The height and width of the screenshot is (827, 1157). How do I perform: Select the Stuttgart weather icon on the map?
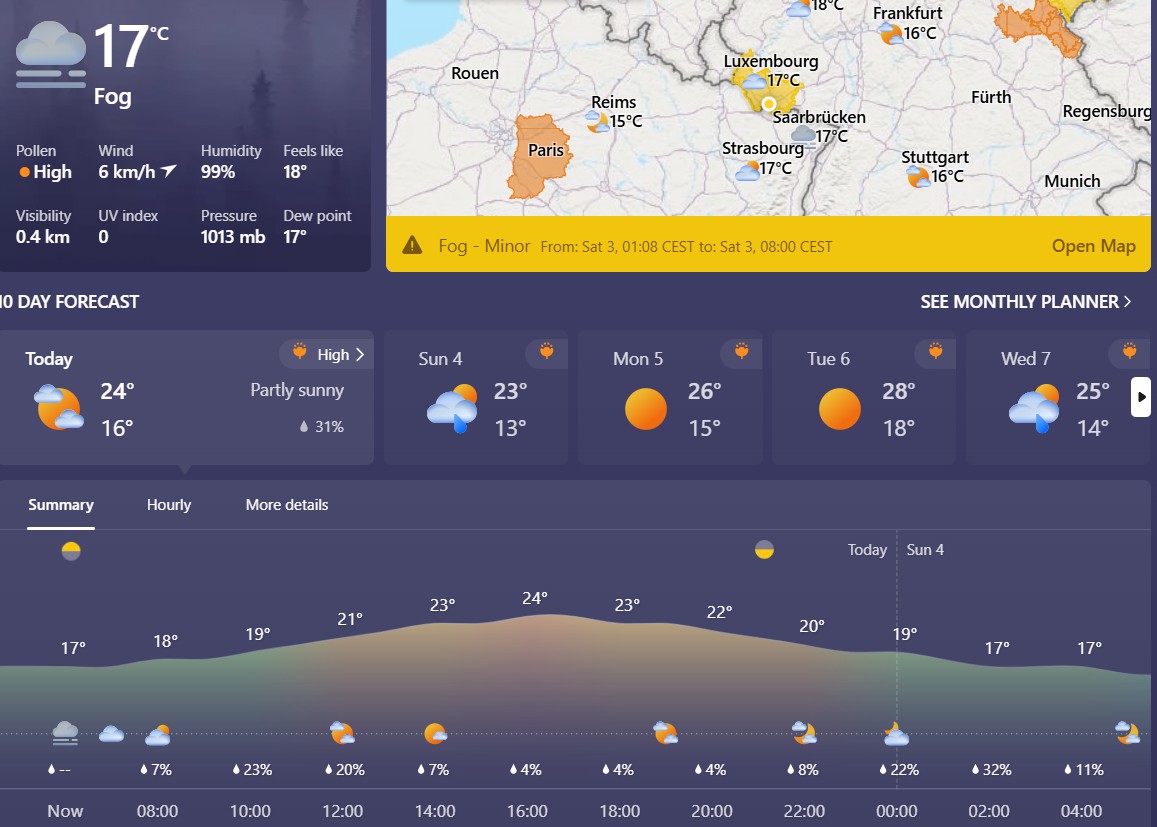(x=917, y=174)
